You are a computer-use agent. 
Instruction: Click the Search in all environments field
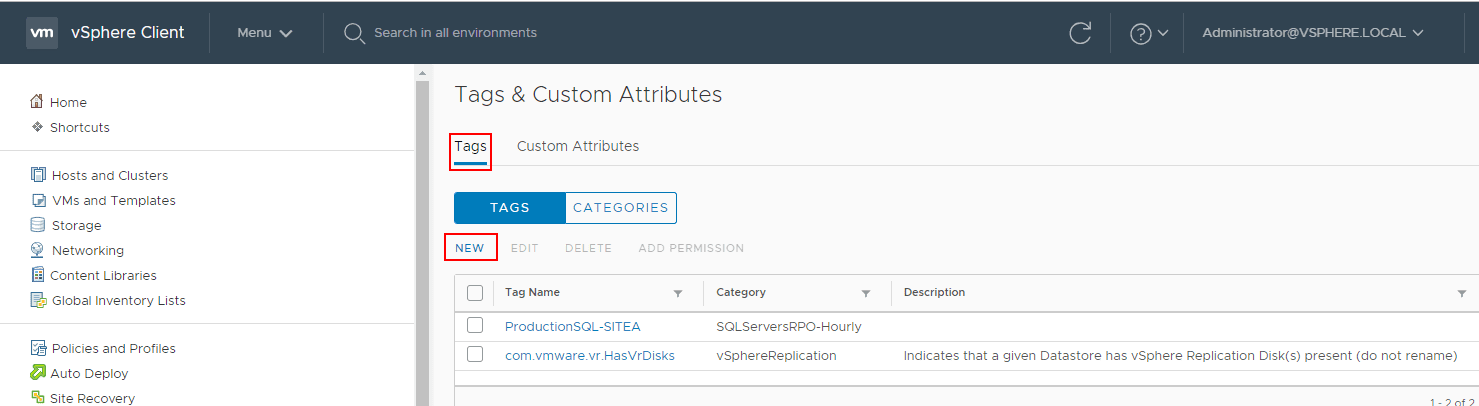click(455, 33)
